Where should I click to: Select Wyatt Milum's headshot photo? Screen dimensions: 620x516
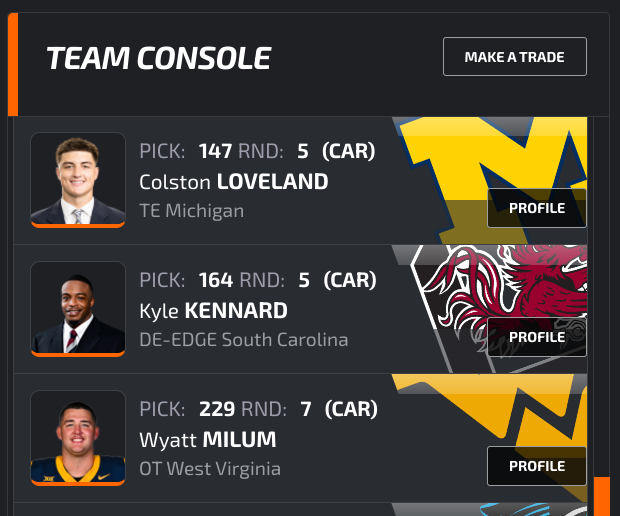[78, 438]
